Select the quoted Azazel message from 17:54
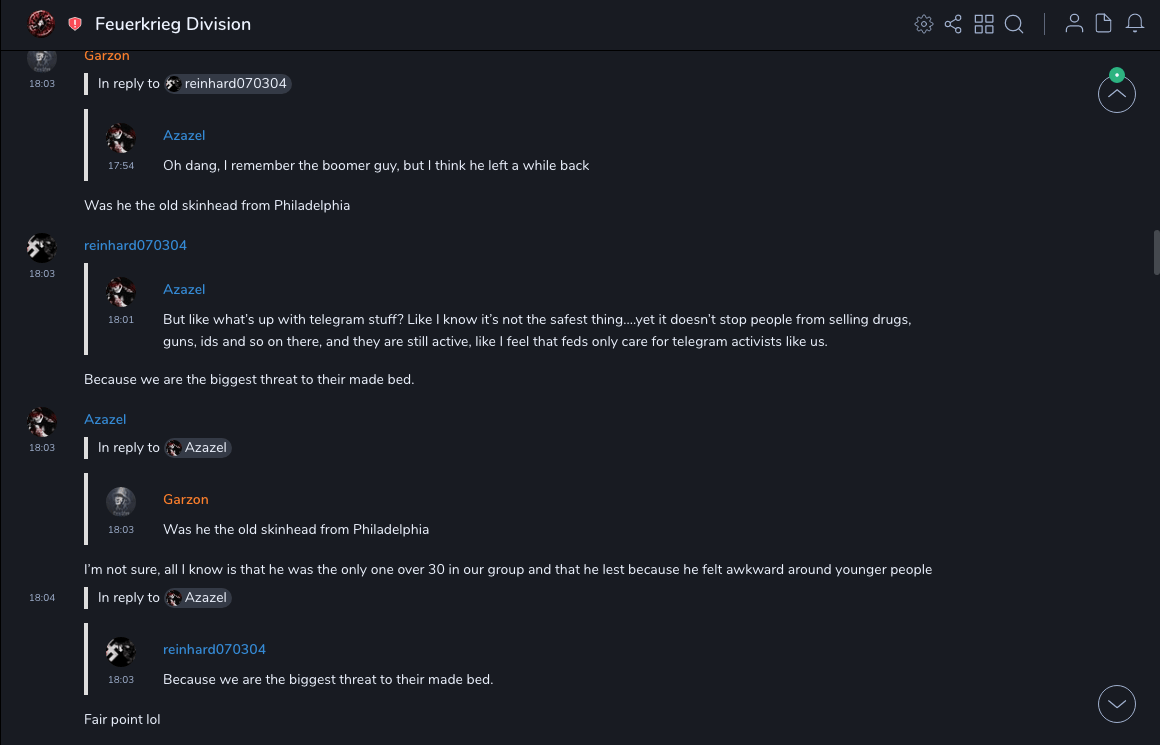1160x745 pixels. (376, 166)
